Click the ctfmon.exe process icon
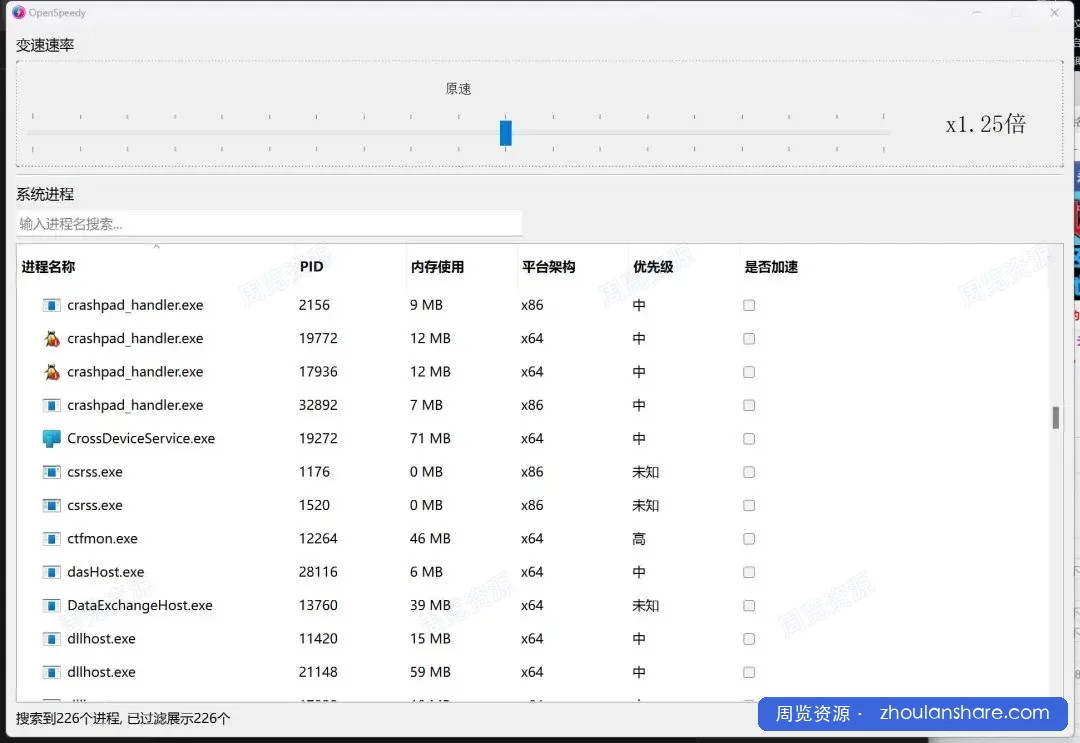1080x743 pixels. (x=52, y=538)
